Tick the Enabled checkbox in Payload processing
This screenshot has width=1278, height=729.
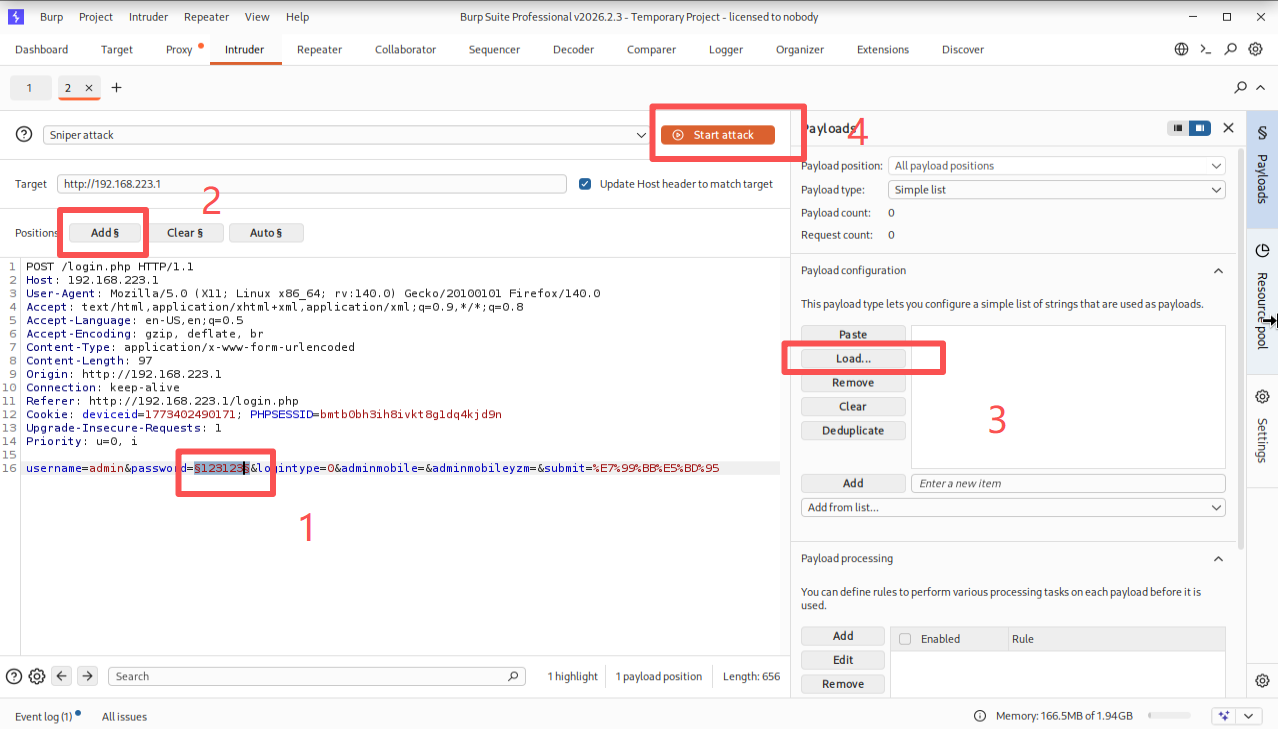click(905, 639)
